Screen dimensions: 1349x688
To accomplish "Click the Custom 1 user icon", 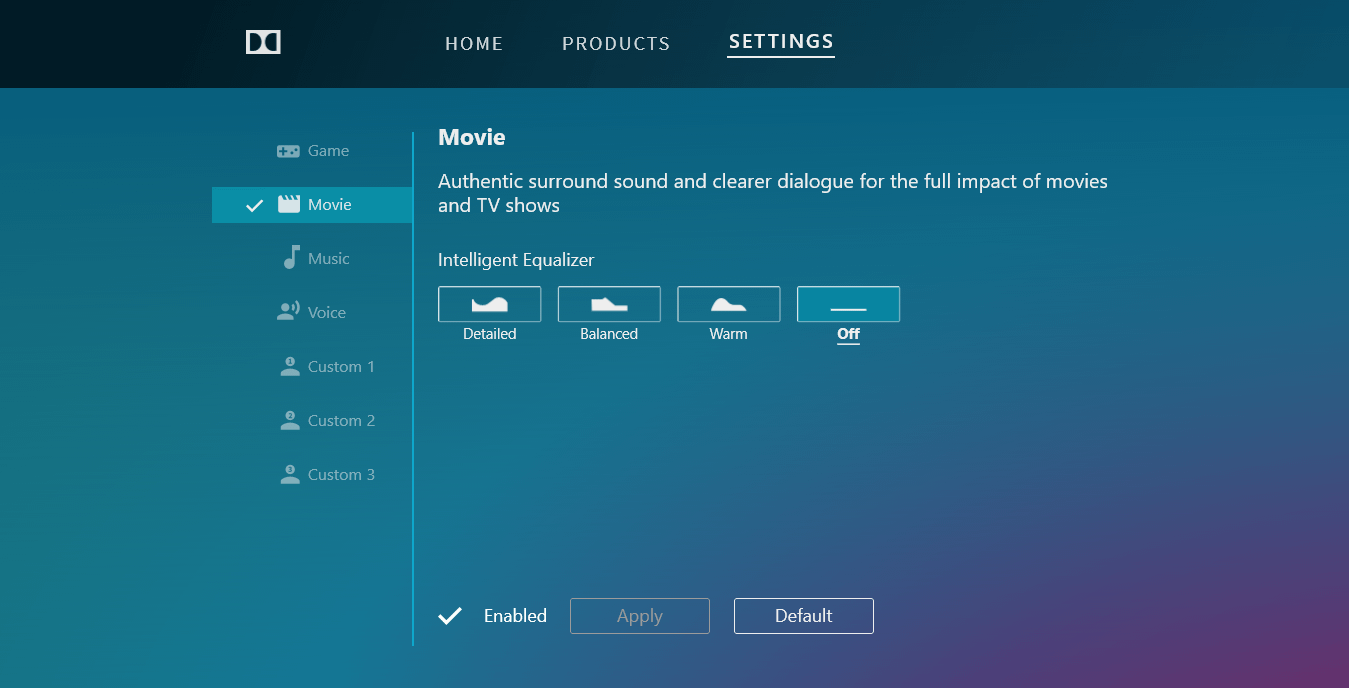I will tap(290, 366).
